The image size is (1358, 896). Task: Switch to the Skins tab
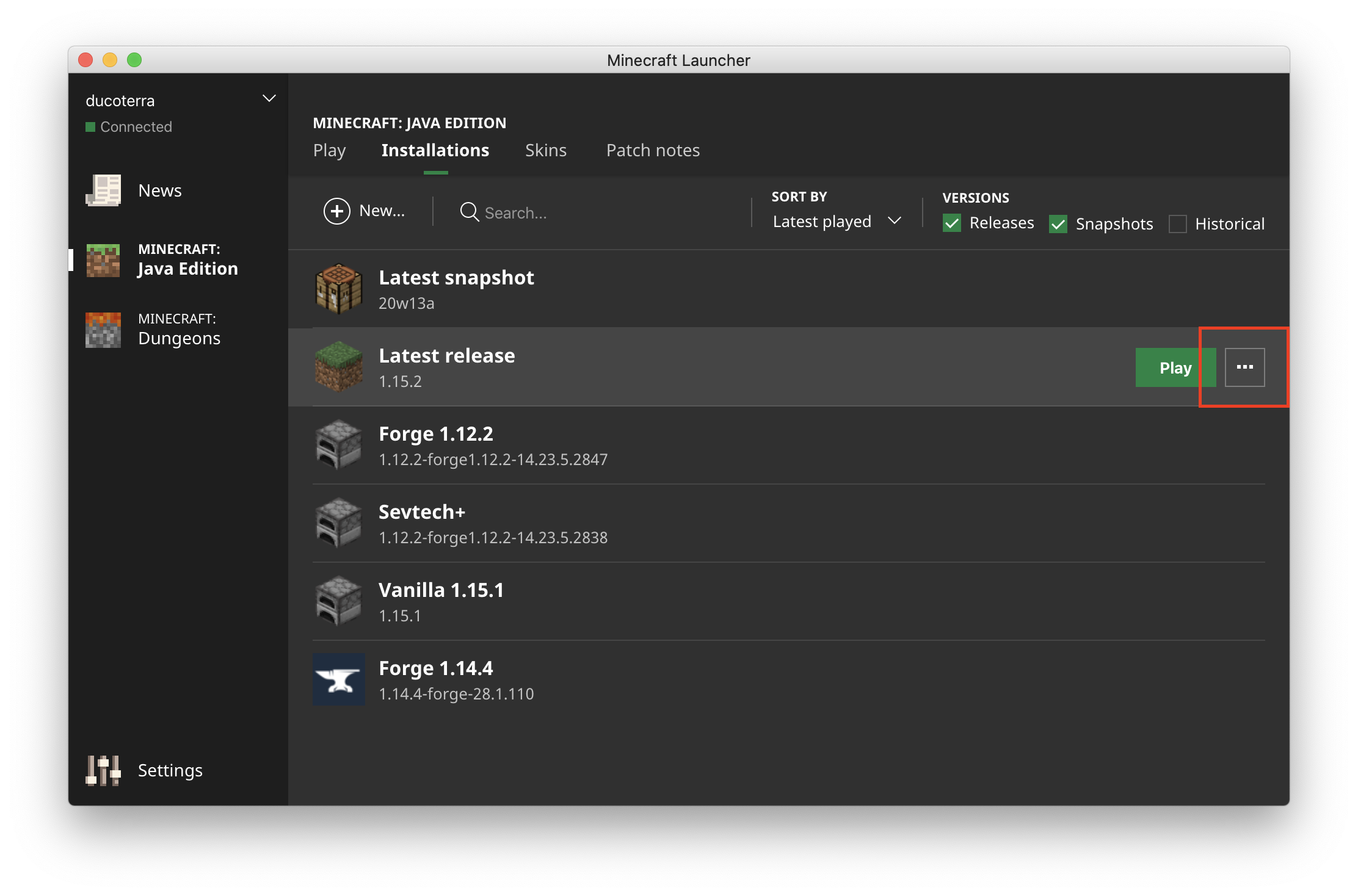click(546, 150)
